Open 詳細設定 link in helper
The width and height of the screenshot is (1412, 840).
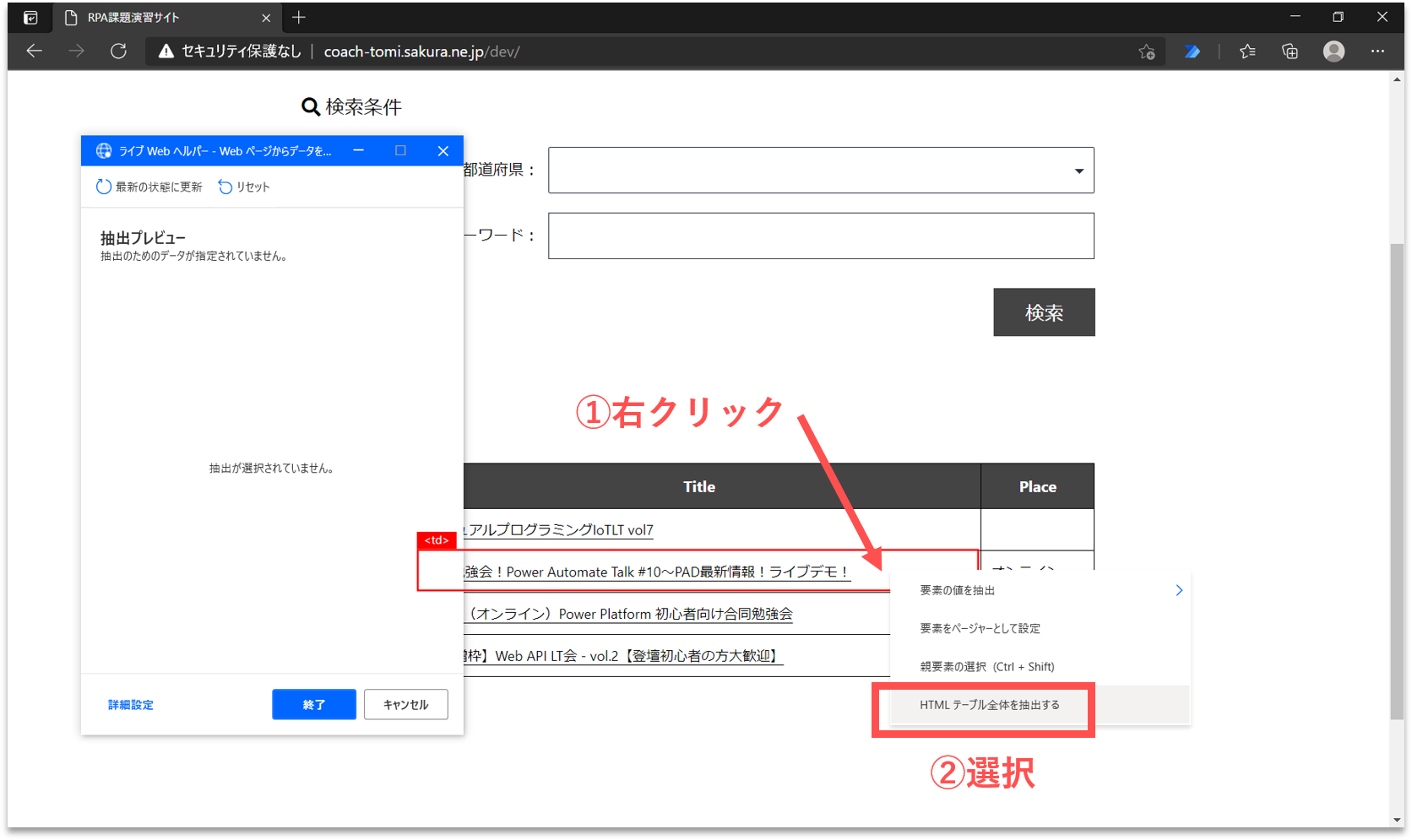pos(131,705)
